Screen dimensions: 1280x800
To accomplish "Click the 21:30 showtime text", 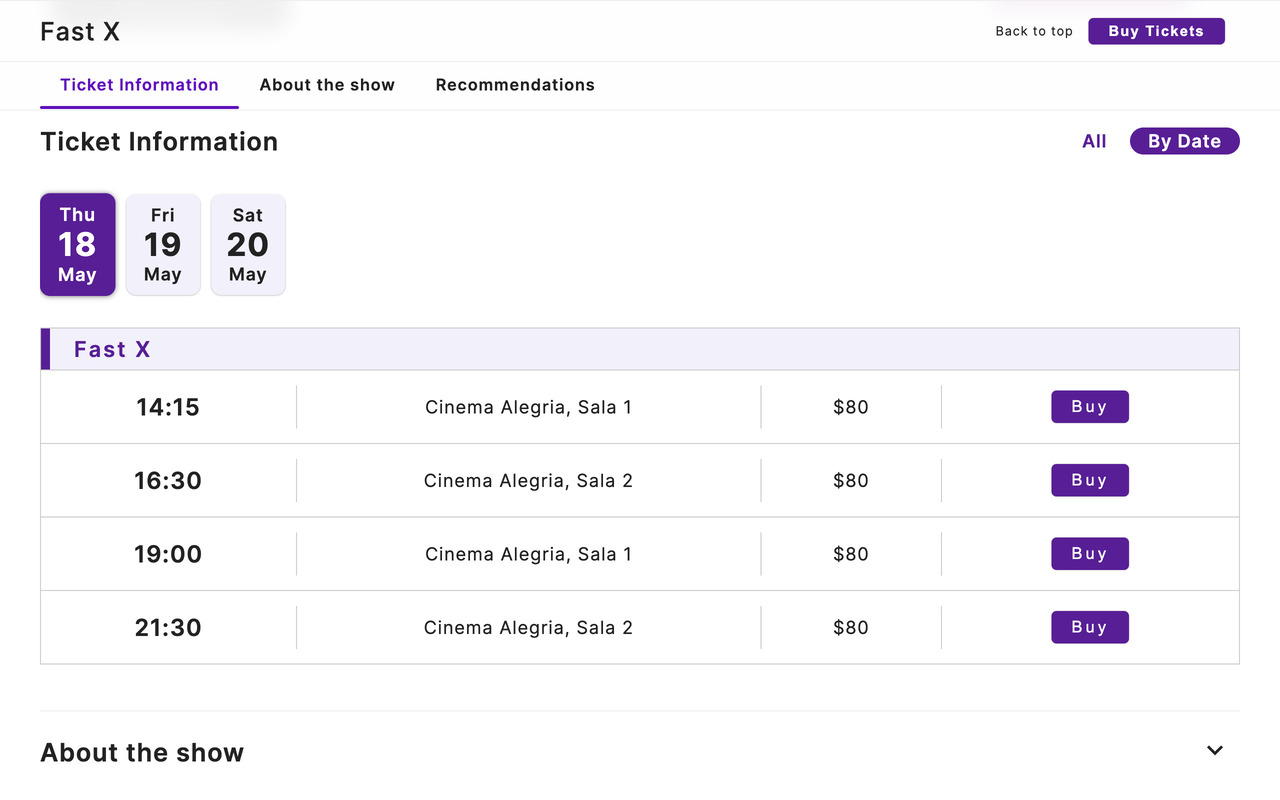I will click(168, 627).
